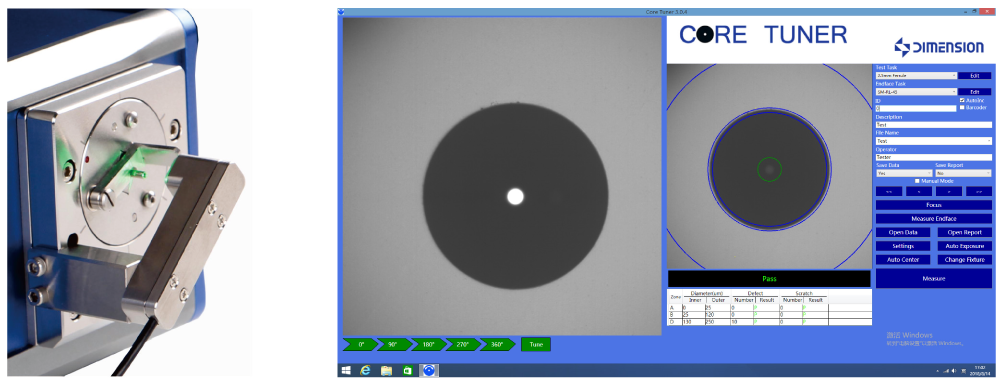Open Internet Explorer from the taskbar
The image size is (1000, 388).
click(x=365, y=370)
